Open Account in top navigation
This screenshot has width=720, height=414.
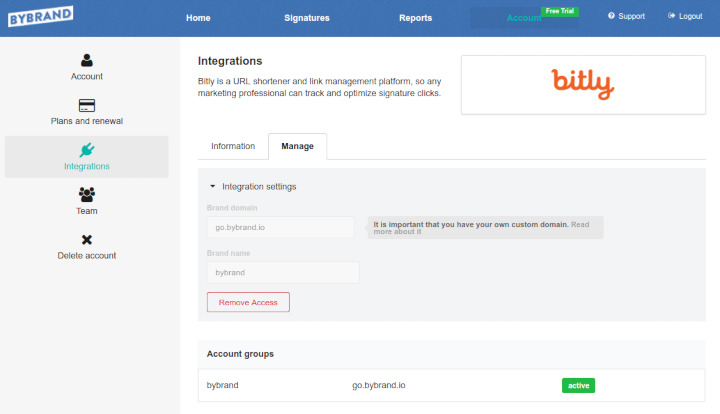pyautogui.click(x=524, y=18)
